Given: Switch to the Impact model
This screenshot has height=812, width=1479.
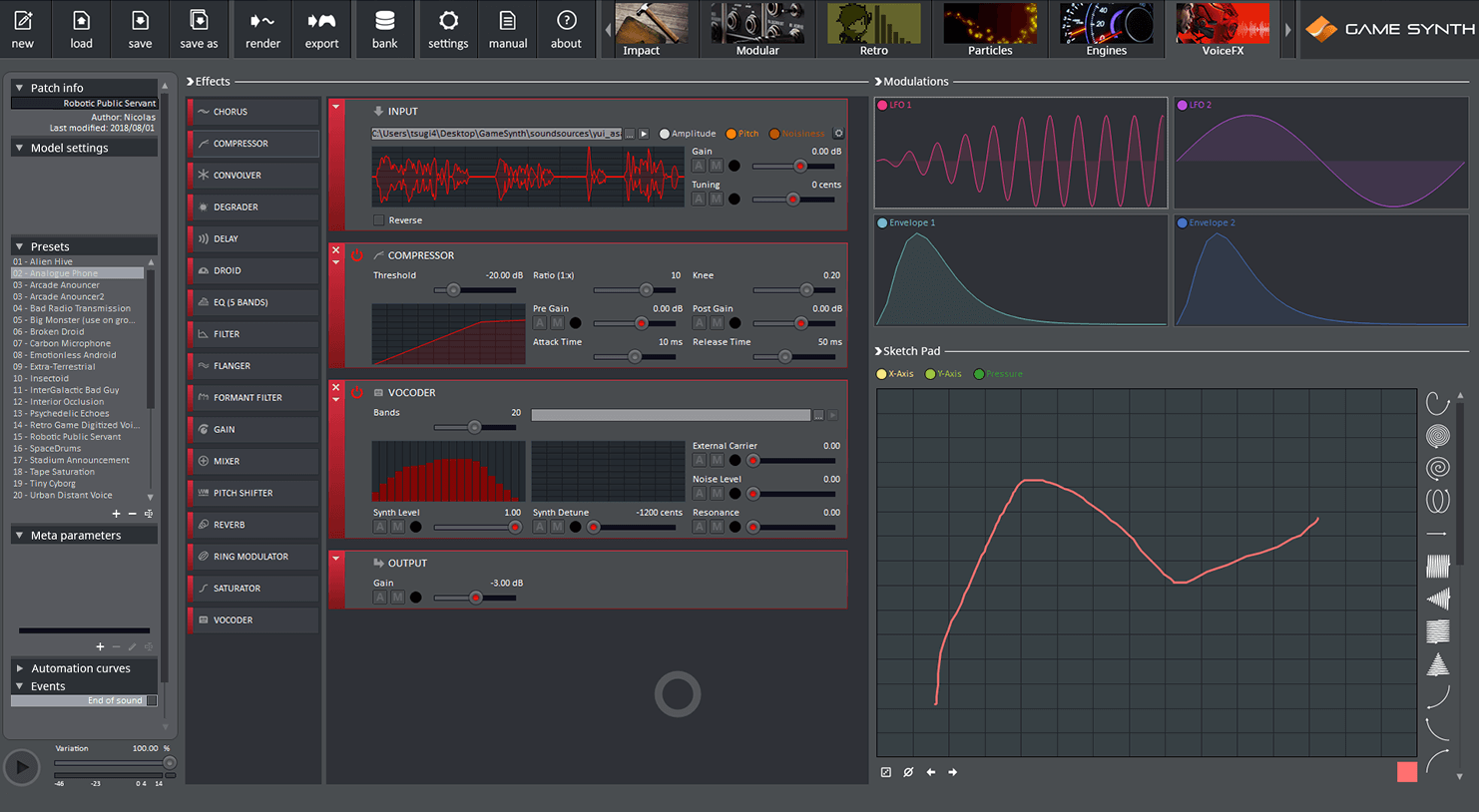Looking at the screenshot, I should 651,29.
